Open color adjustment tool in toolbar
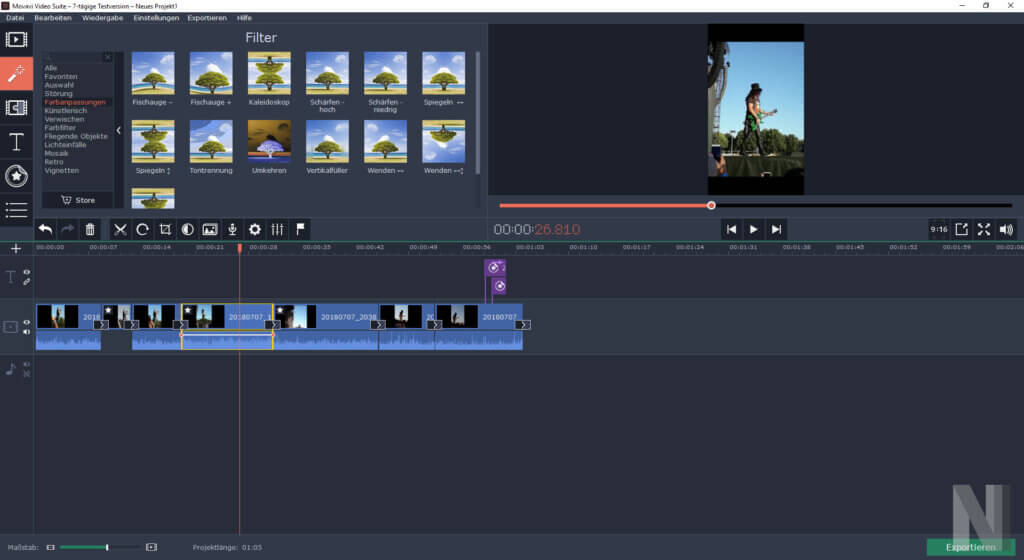This screenshot has width=1024, height=560. [187, 229]
